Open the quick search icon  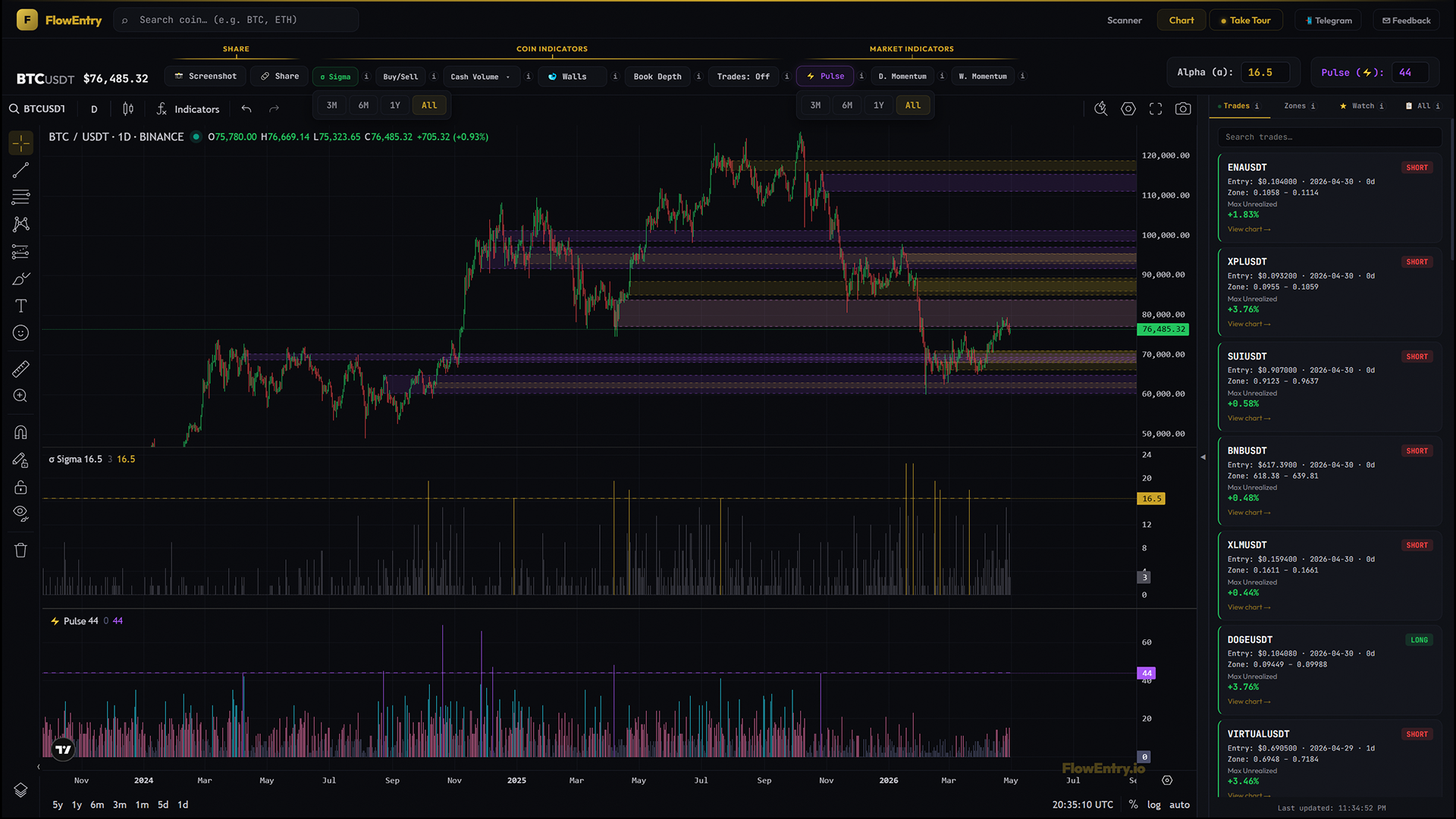pyautogui.click(x=1101, y=109)
